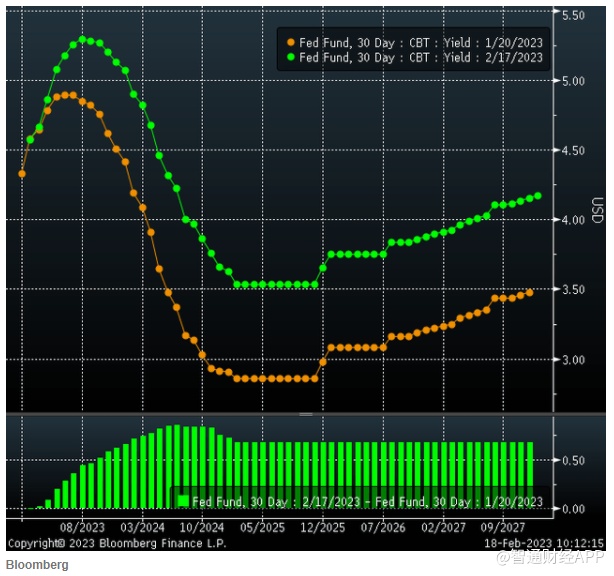Click the Bloomberg source caption below the chart
The image size is (614, 576).
click(x=37, y=565)
